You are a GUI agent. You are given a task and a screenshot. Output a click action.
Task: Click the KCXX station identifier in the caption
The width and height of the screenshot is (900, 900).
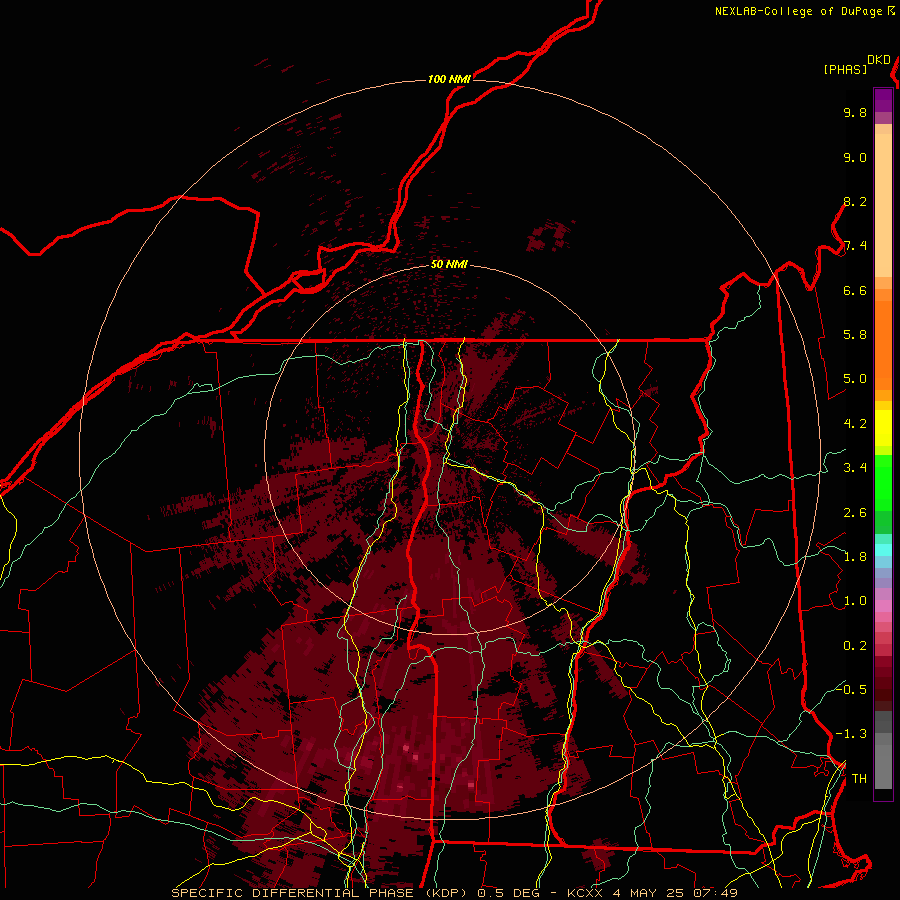coord(584,893)
